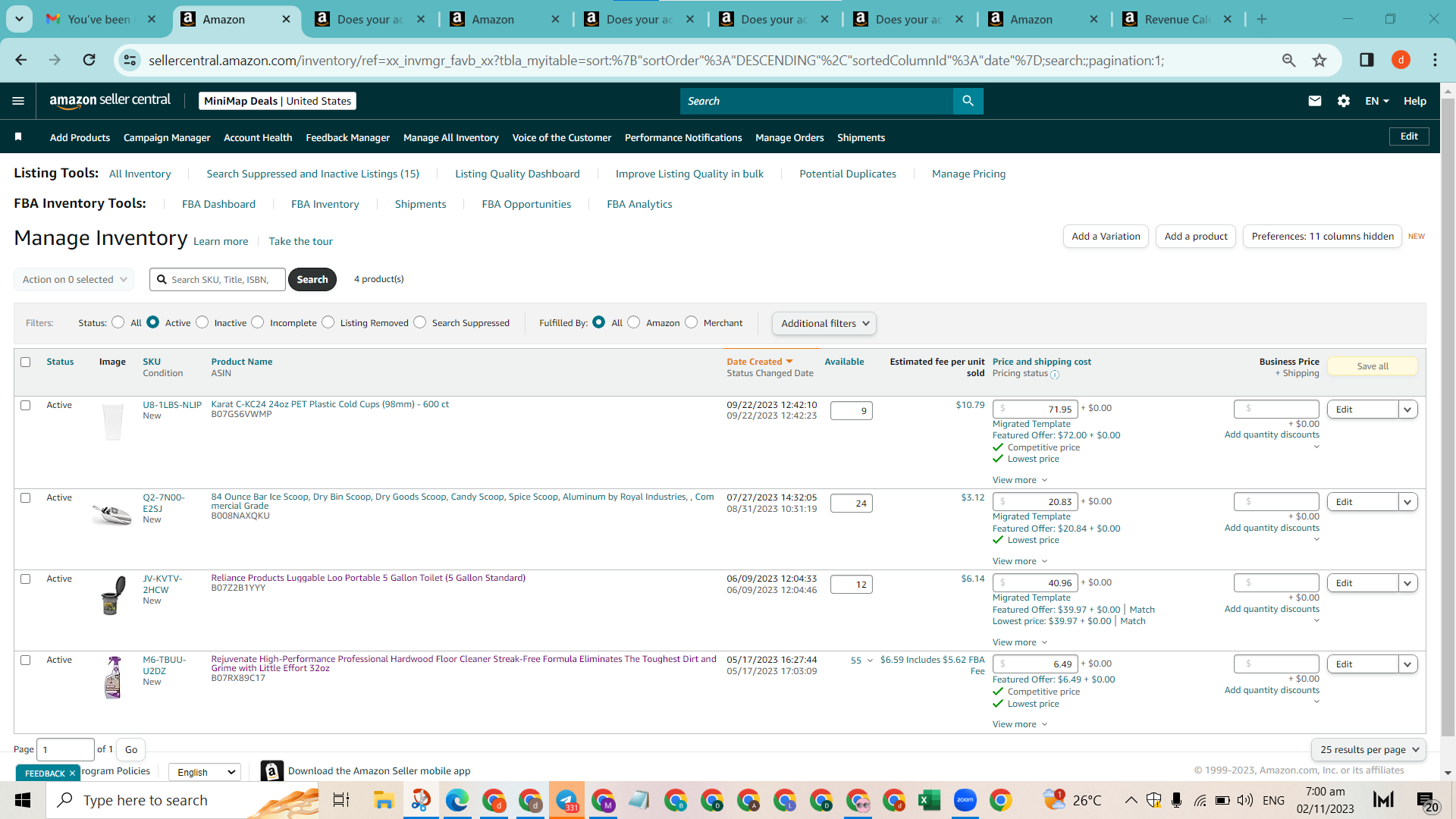1456x819 pixels.
Task: Select the checkbox for the Luggable Loo row
Action: 26,579
